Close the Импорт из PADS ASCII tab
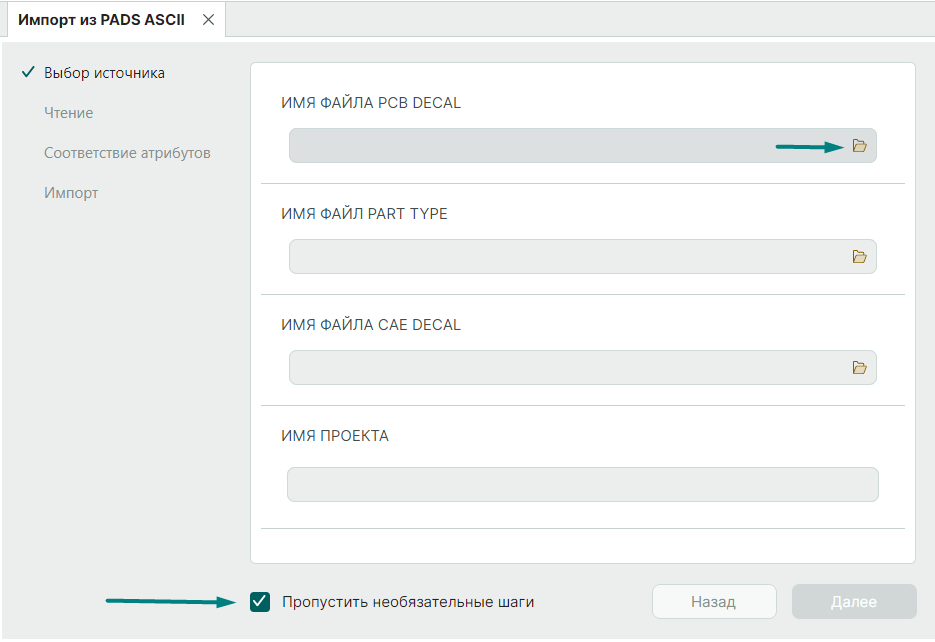The width and height of the screenshot is (935, 642). click(208, 20)
